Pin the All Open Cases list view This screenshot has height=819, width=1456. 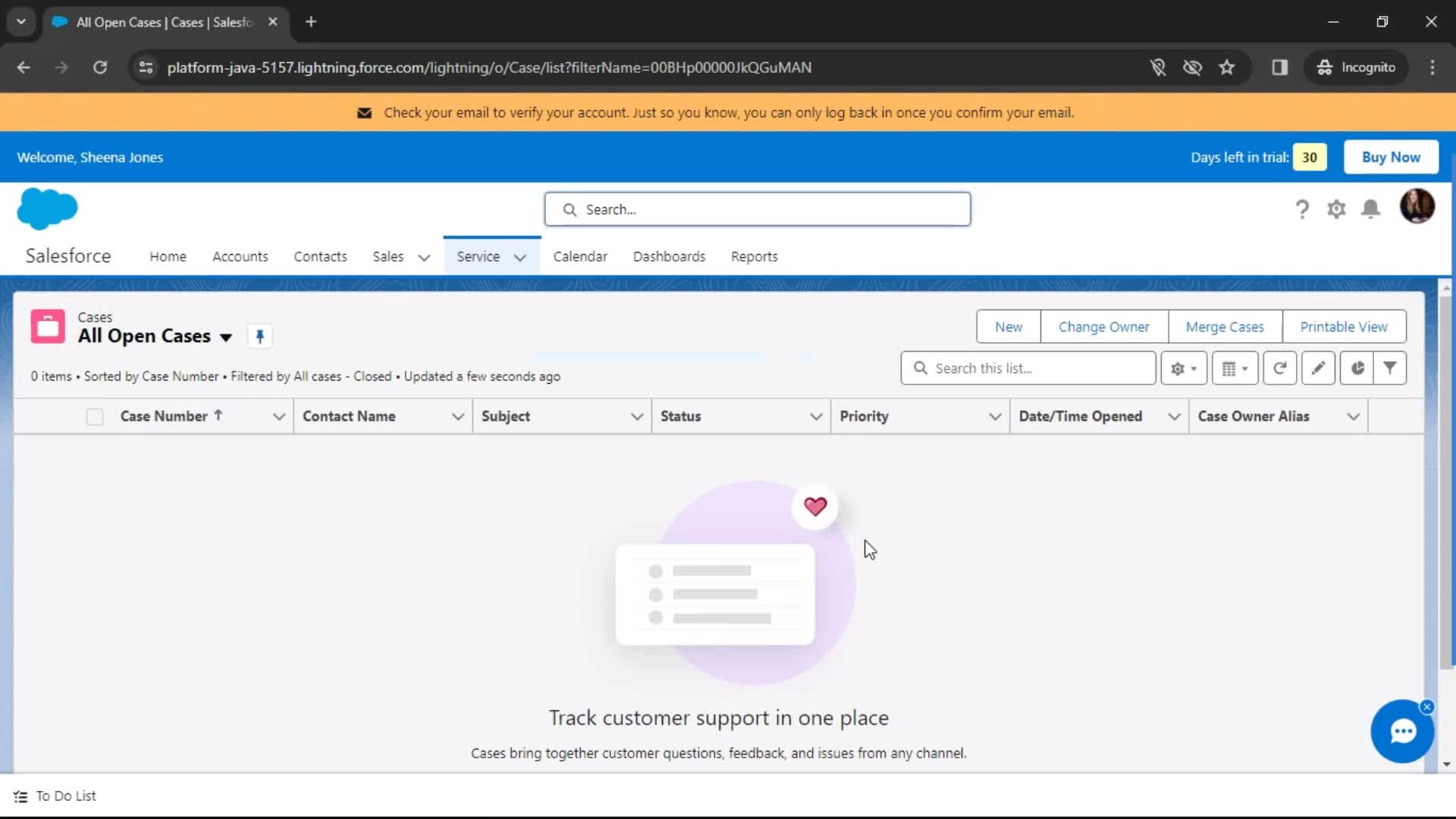click(259, 336)
